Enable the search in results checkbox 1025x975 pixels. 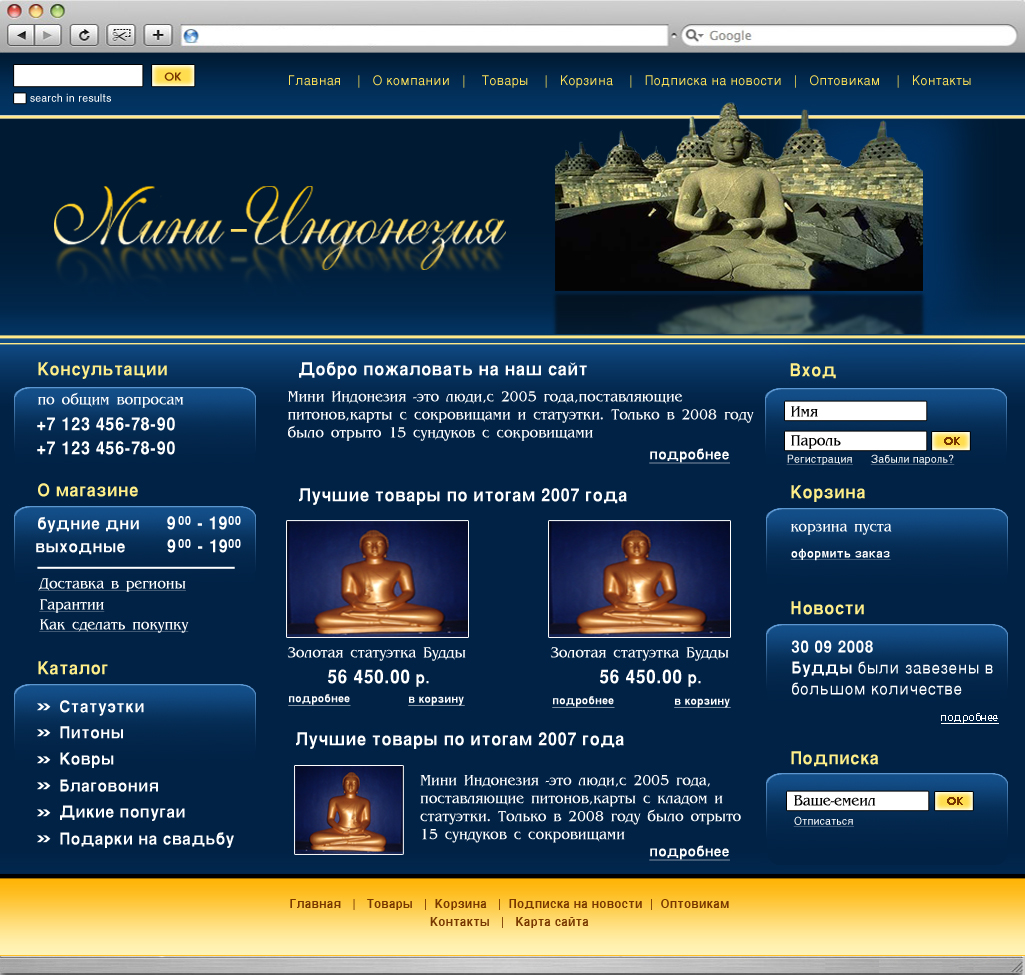click(19, 97)
